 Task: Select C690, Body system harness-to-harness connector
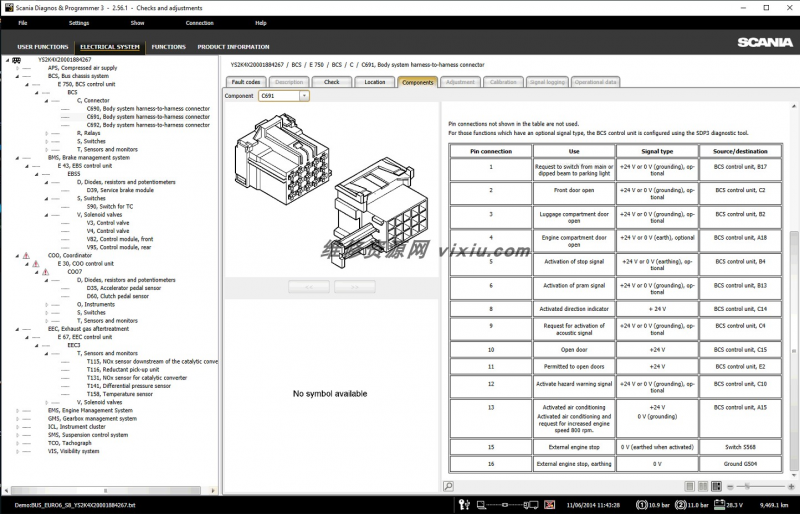tap(148, 109)
